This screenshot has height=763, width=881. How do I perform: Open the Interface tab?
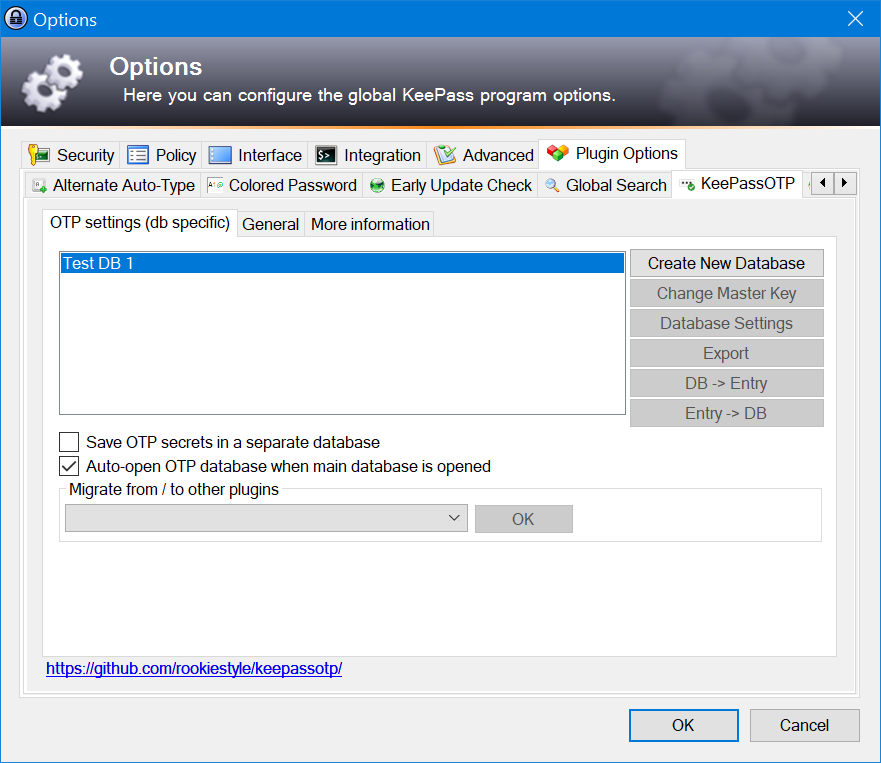[255, 155]
